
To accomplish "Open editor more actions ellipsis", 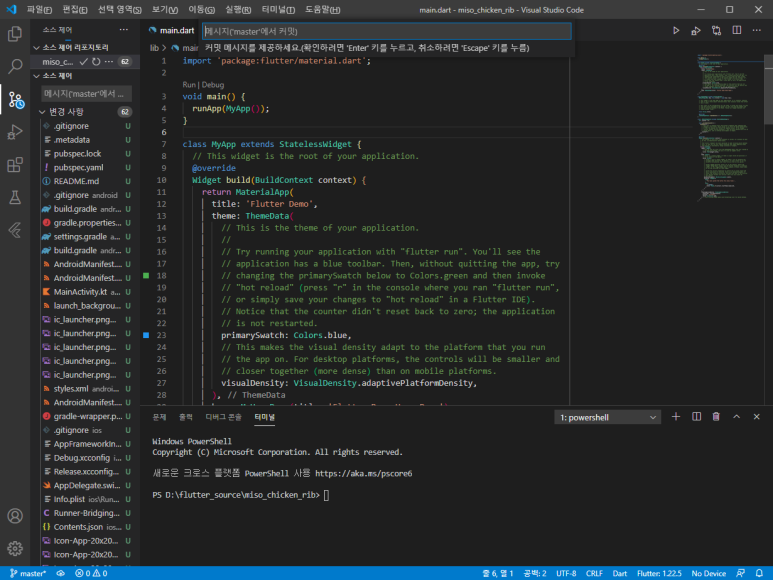I will click(x=757, y=31).
